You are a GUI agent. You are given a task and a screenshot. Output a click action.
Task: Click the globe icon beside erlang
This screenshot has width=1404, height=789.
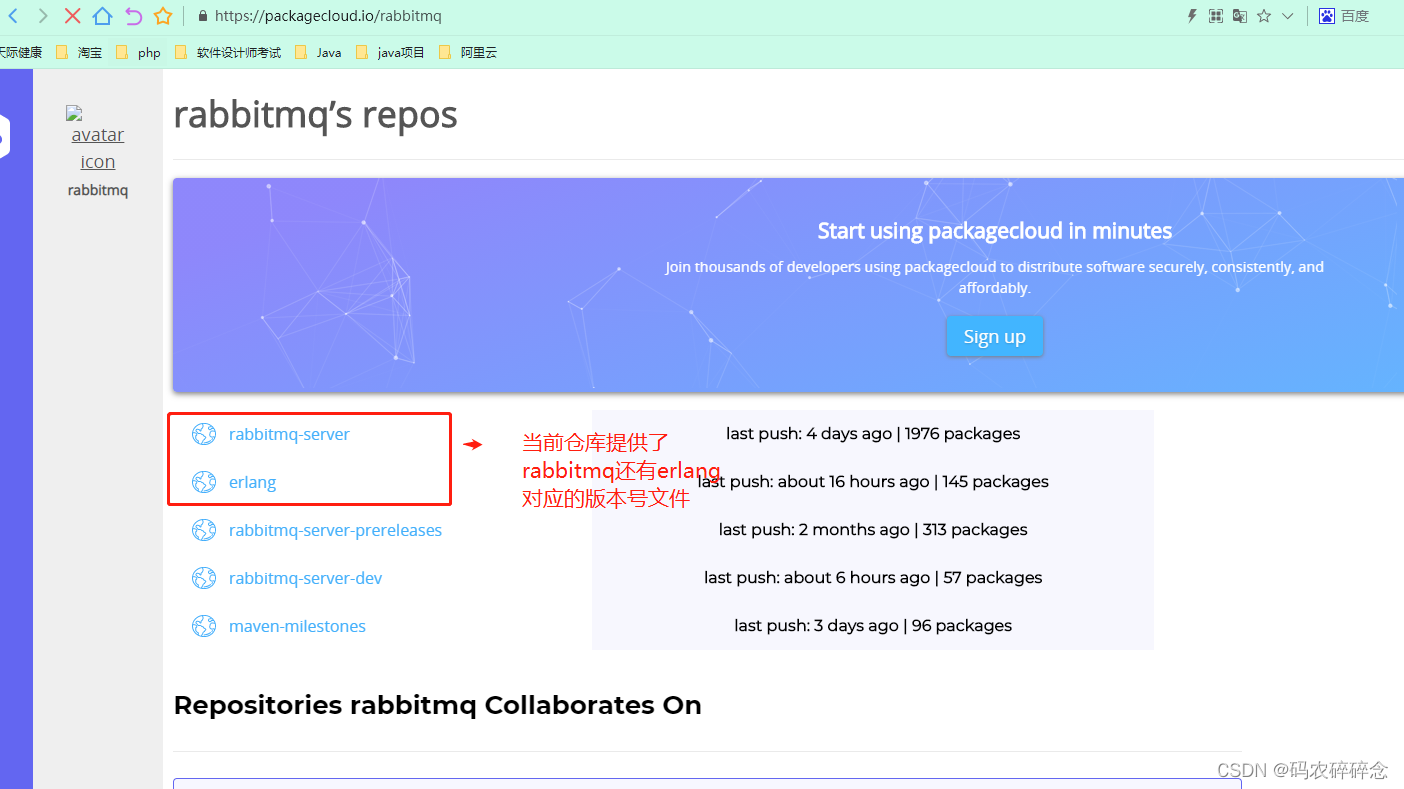tap(204, 482)
